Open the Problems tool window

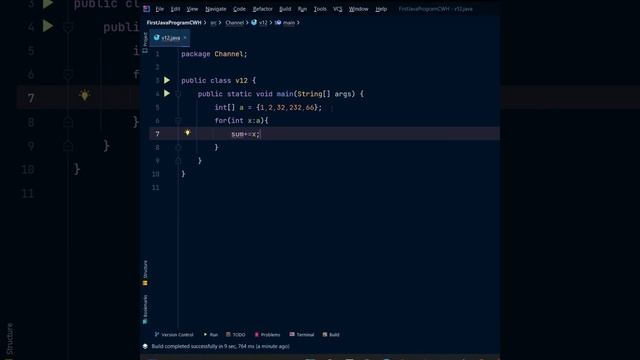(x=267, y=335)
